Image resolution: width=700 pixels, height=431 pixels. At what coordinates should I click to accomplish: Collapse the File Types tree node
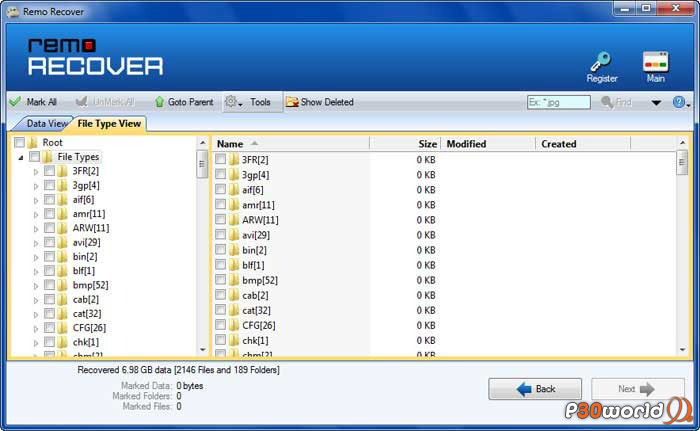[x=21, y=157]
